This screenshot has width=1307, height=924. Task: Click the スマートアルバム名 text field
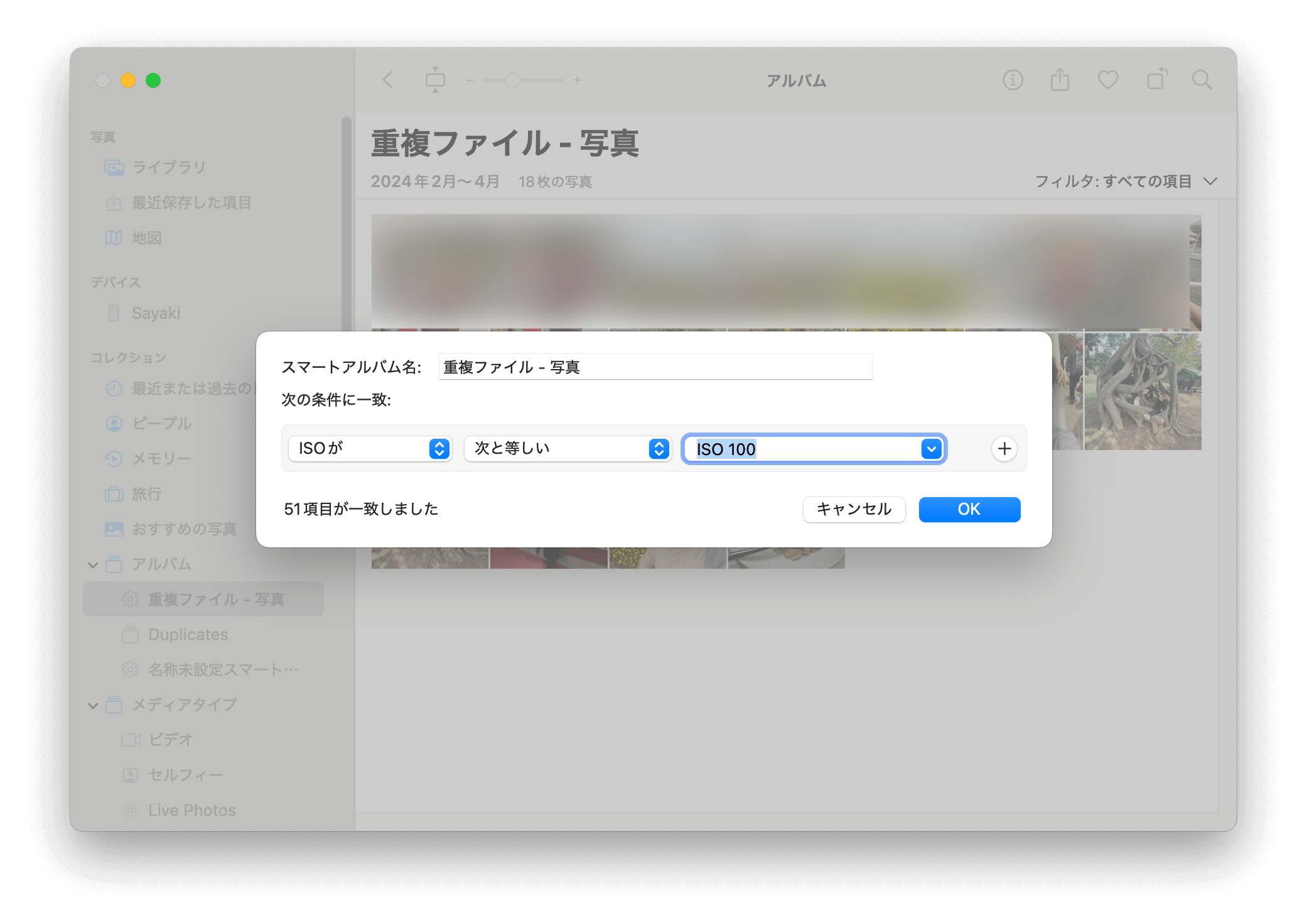655,367
